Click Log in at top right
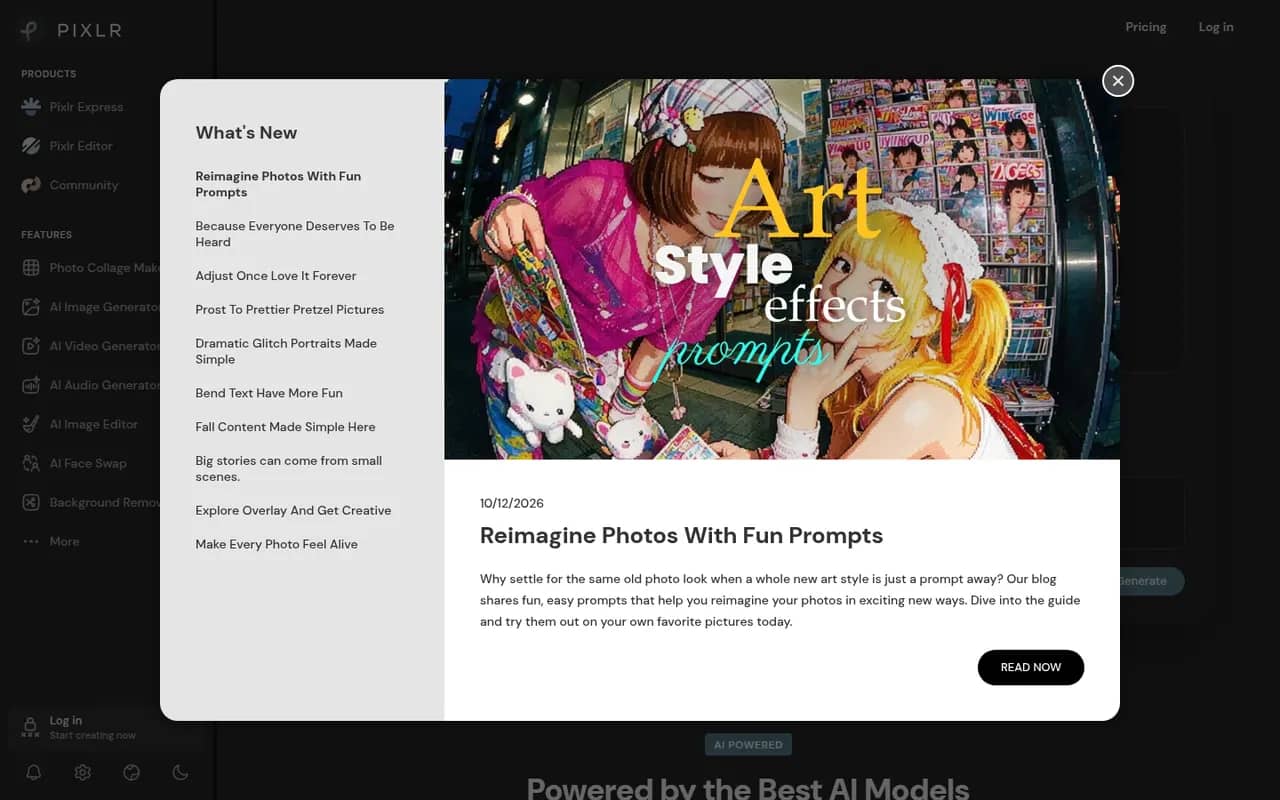 tap(1216, 27)
